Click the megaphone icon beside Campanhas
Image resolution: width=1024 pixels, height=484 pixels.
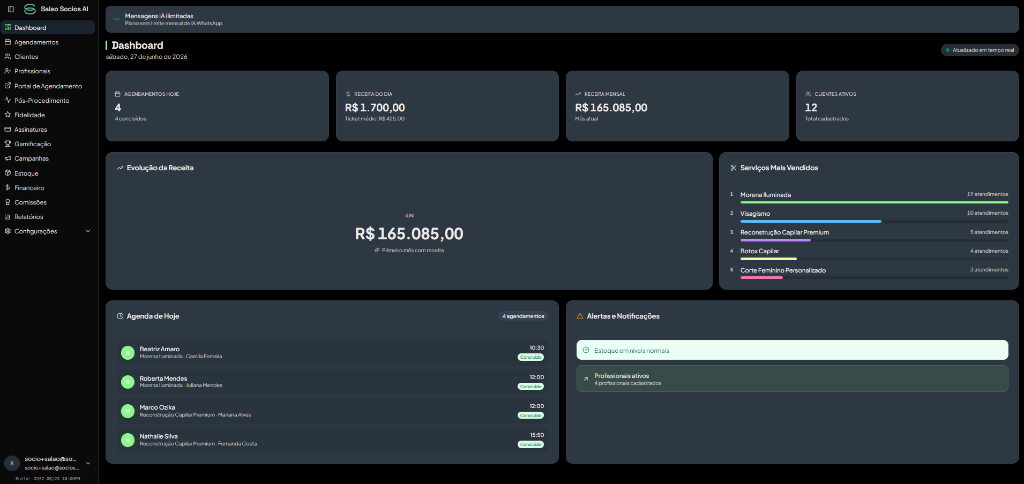click(x=8, y=158)
